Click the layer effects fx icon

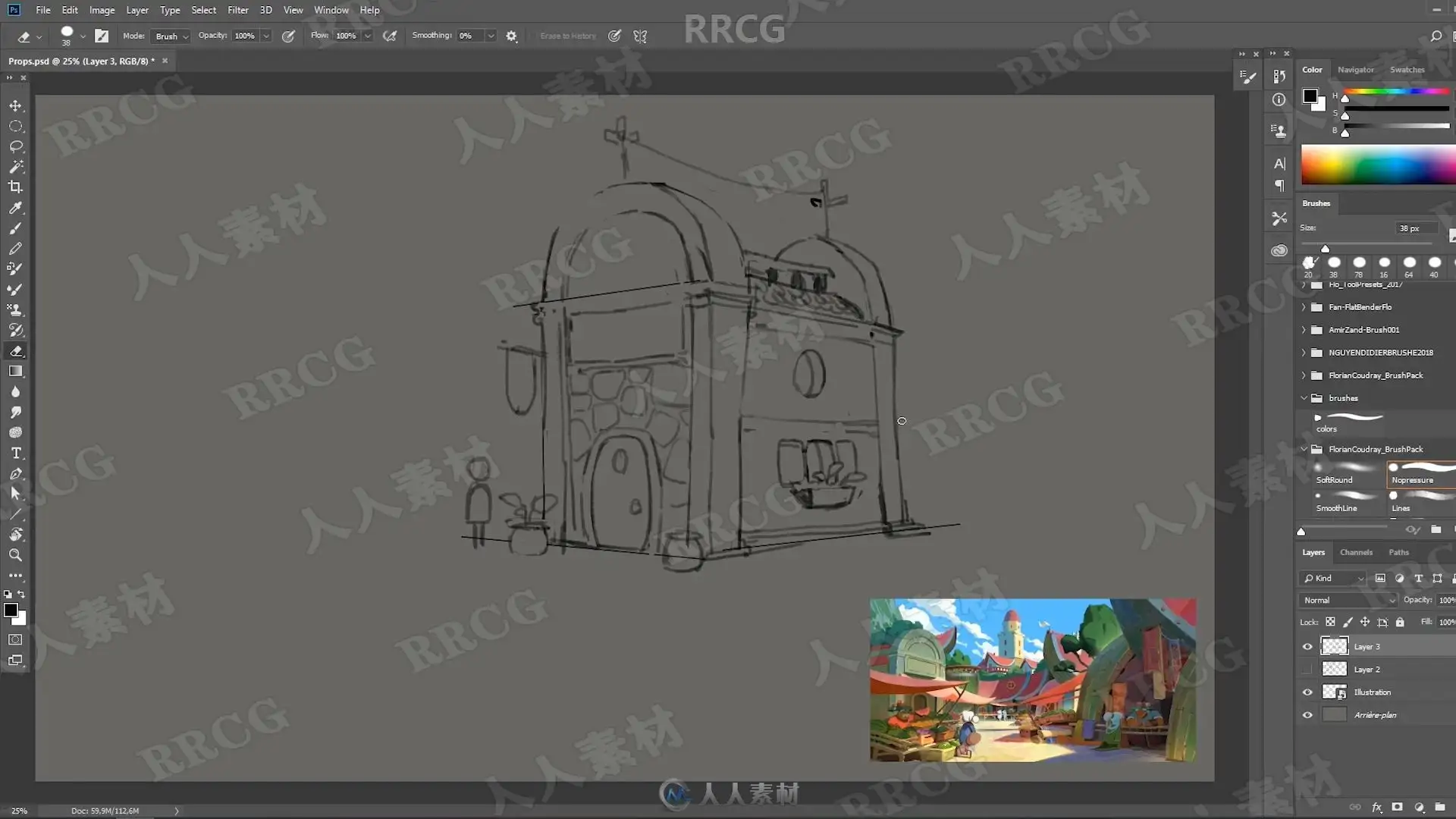(x=1376, y=808)
